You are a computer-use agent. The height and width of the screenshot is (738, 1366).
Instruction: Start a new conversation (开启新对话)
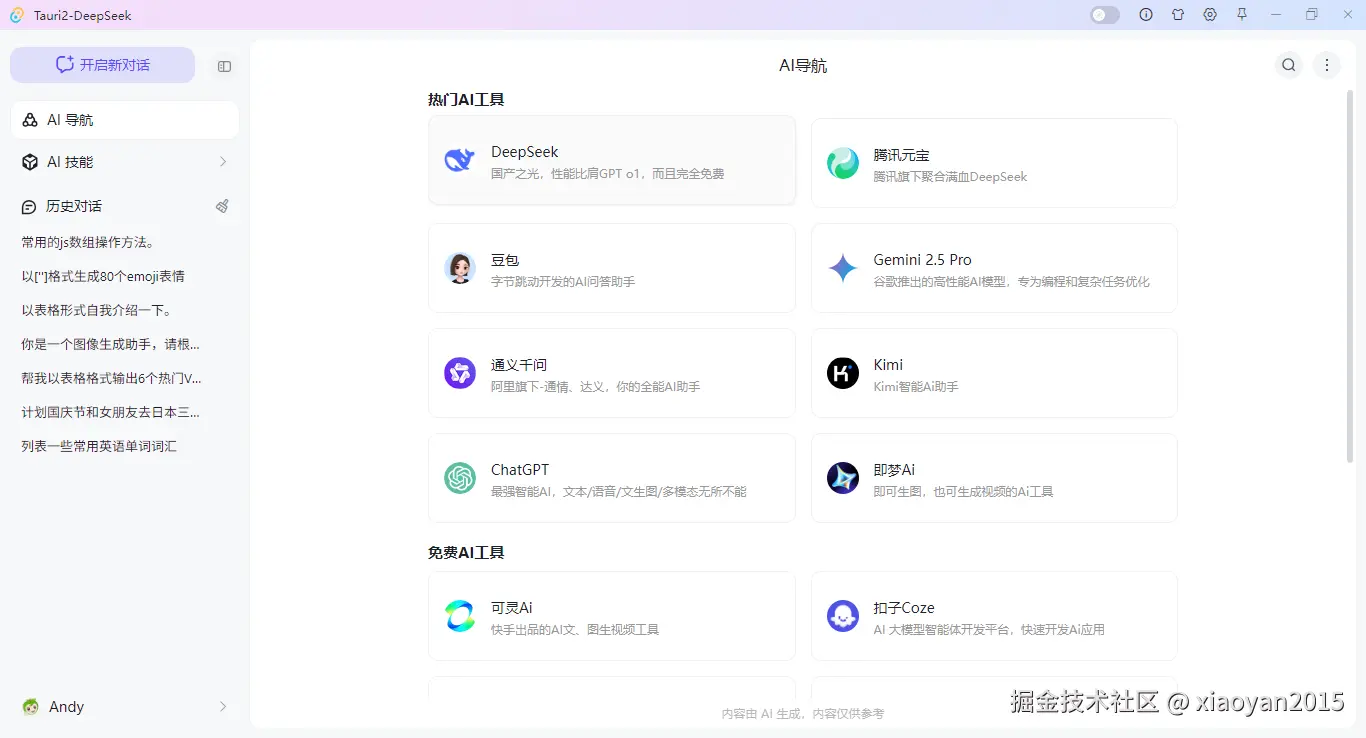pyautogui.click(x=102, y=65)
